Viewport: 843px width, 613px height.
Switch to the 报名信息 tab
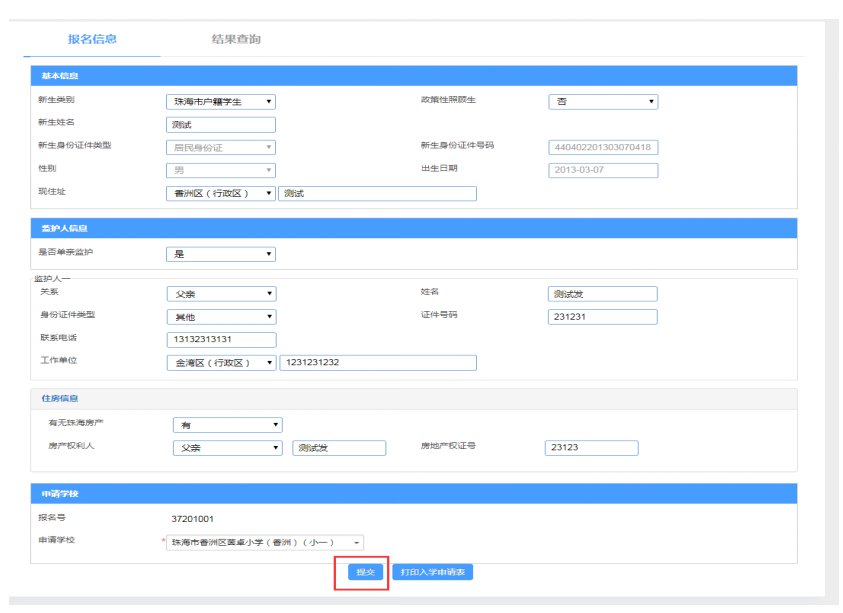click(x=92, y=39)
